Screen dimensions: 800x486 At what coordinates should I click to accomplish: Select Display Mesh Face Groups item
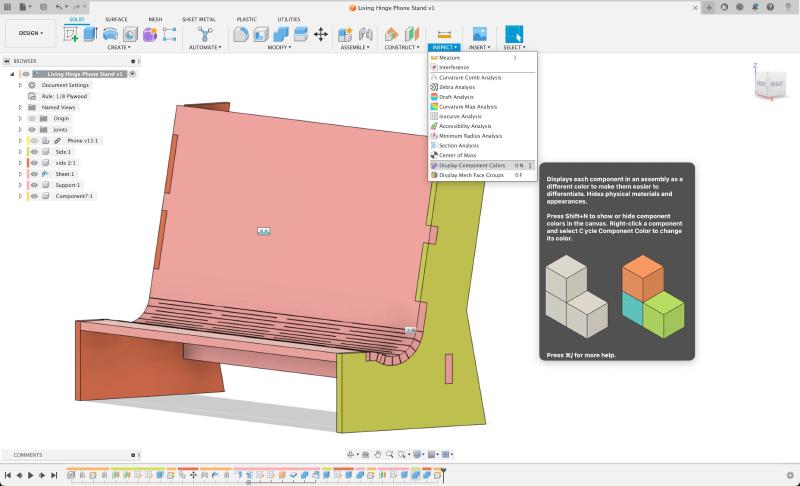pyautogui.click(x=482, y=175)
